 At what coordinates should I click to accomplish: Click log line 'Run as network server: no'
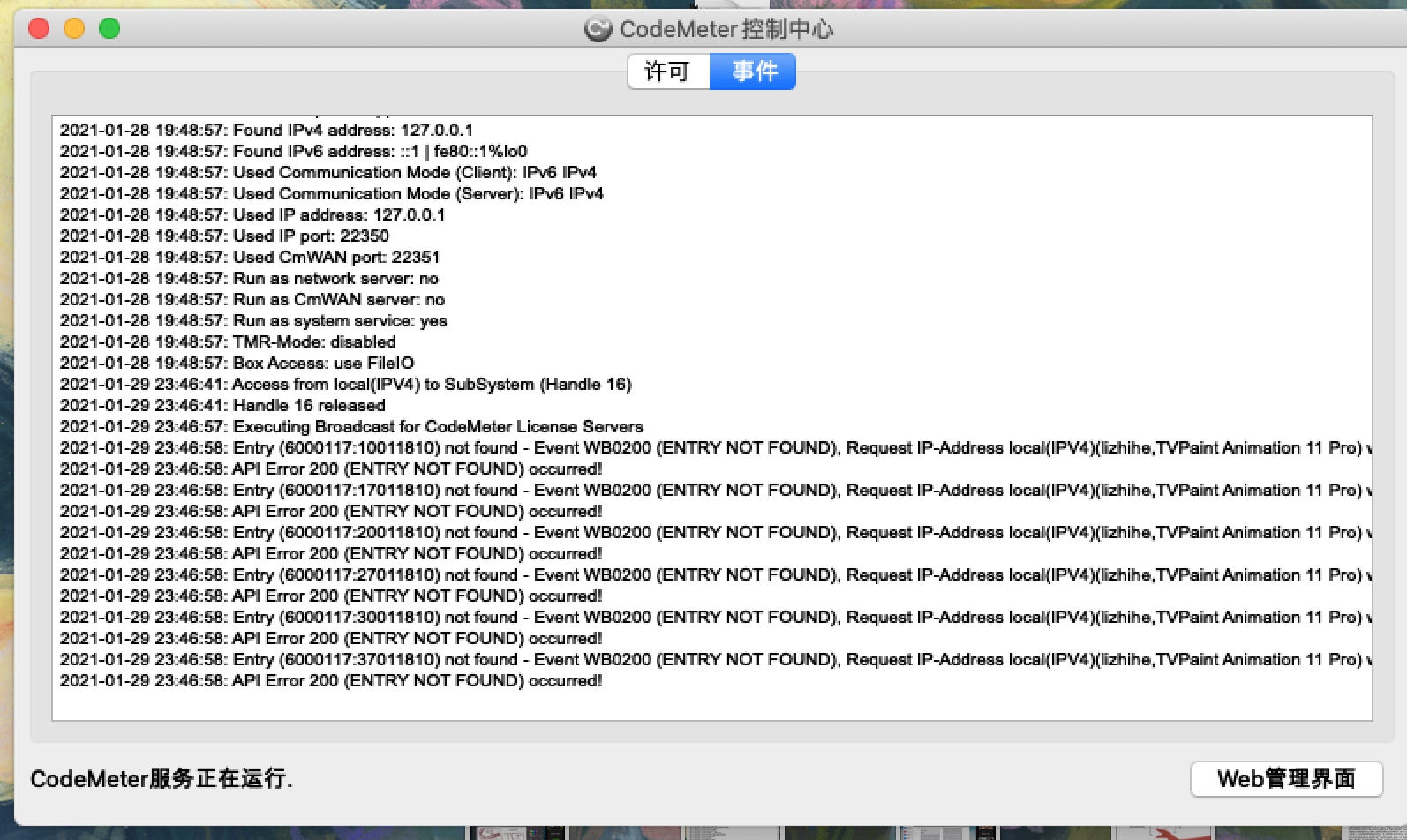tap(249, 278)
